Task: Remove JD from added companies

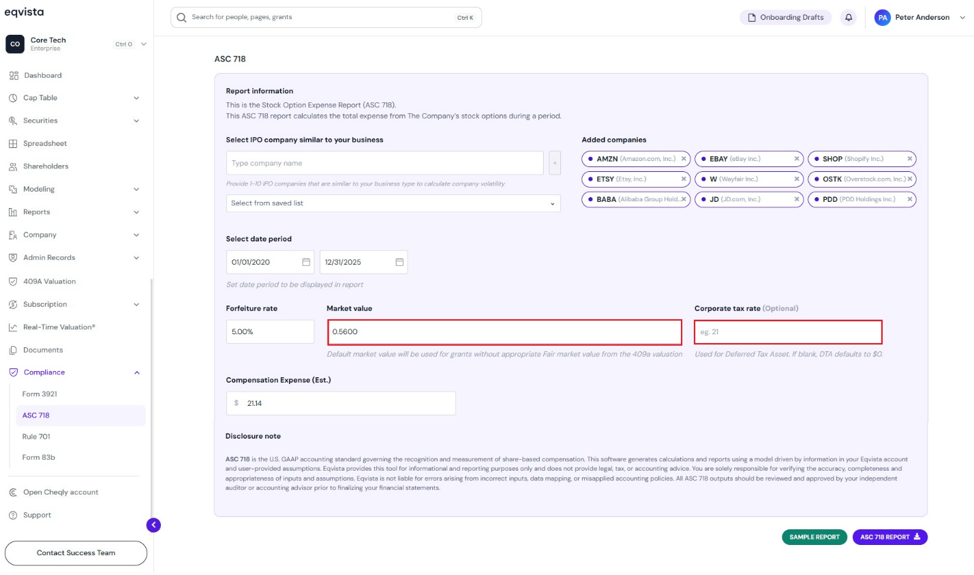Action: click(796, 199)
